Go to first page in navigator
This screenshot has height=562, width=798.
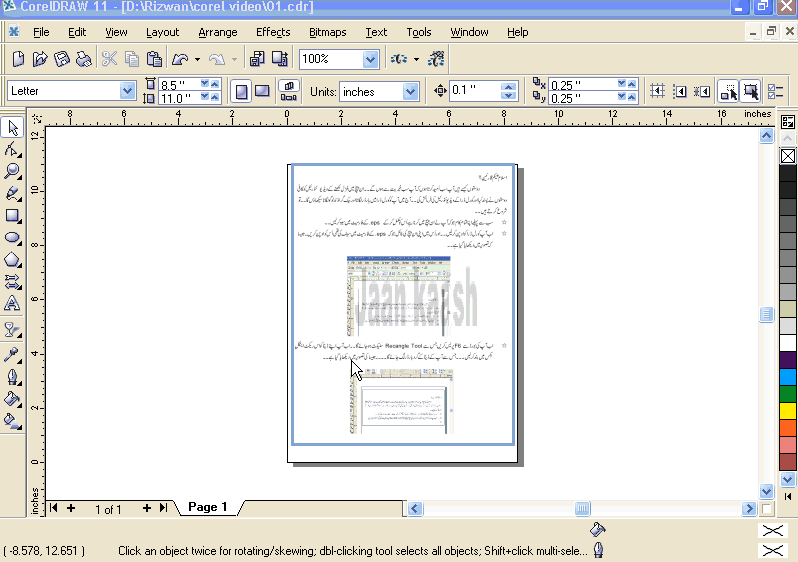pos(54,508)
